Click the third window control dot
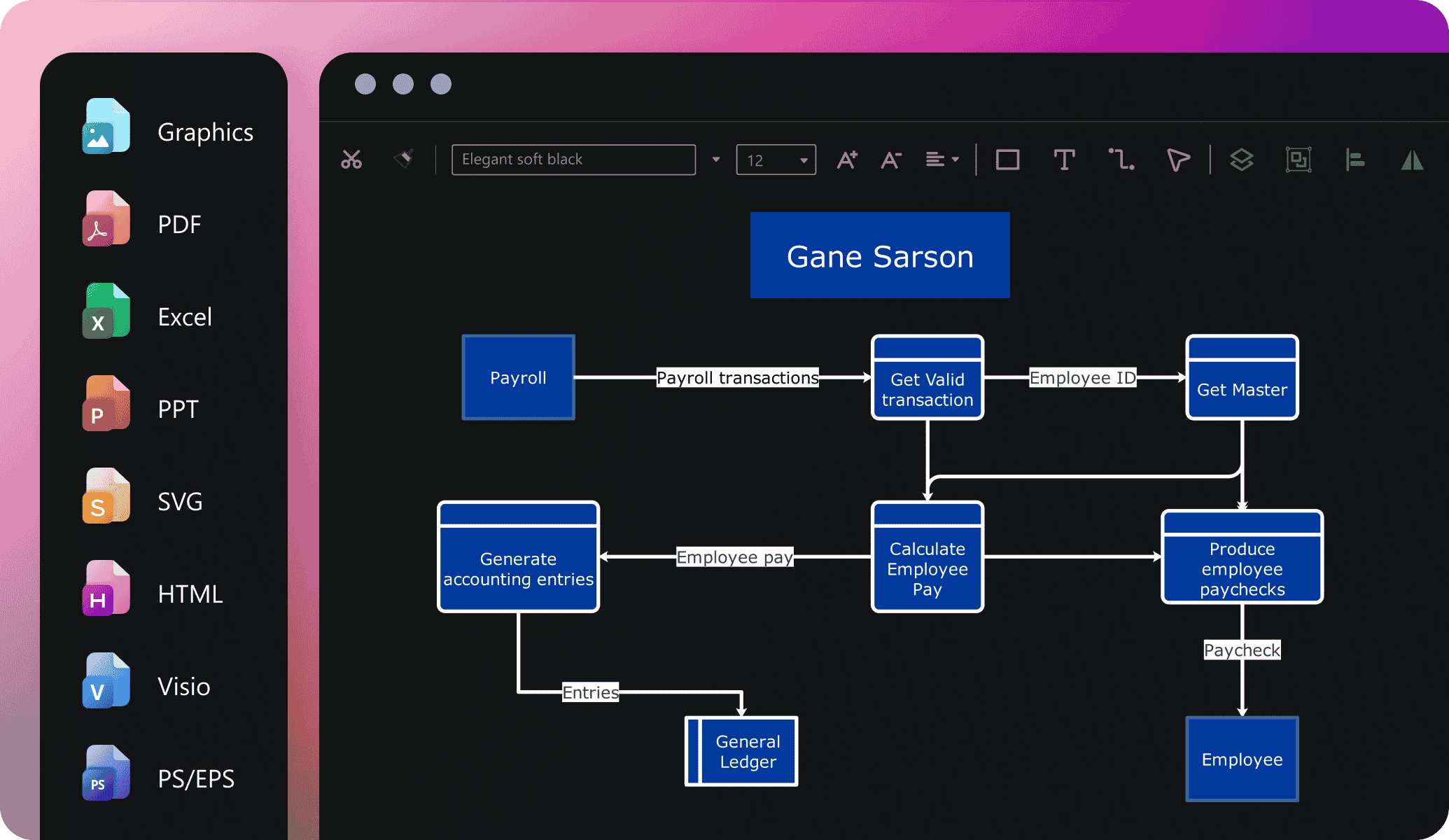This screenshot has height=840, width=1449. click(441, 84)
